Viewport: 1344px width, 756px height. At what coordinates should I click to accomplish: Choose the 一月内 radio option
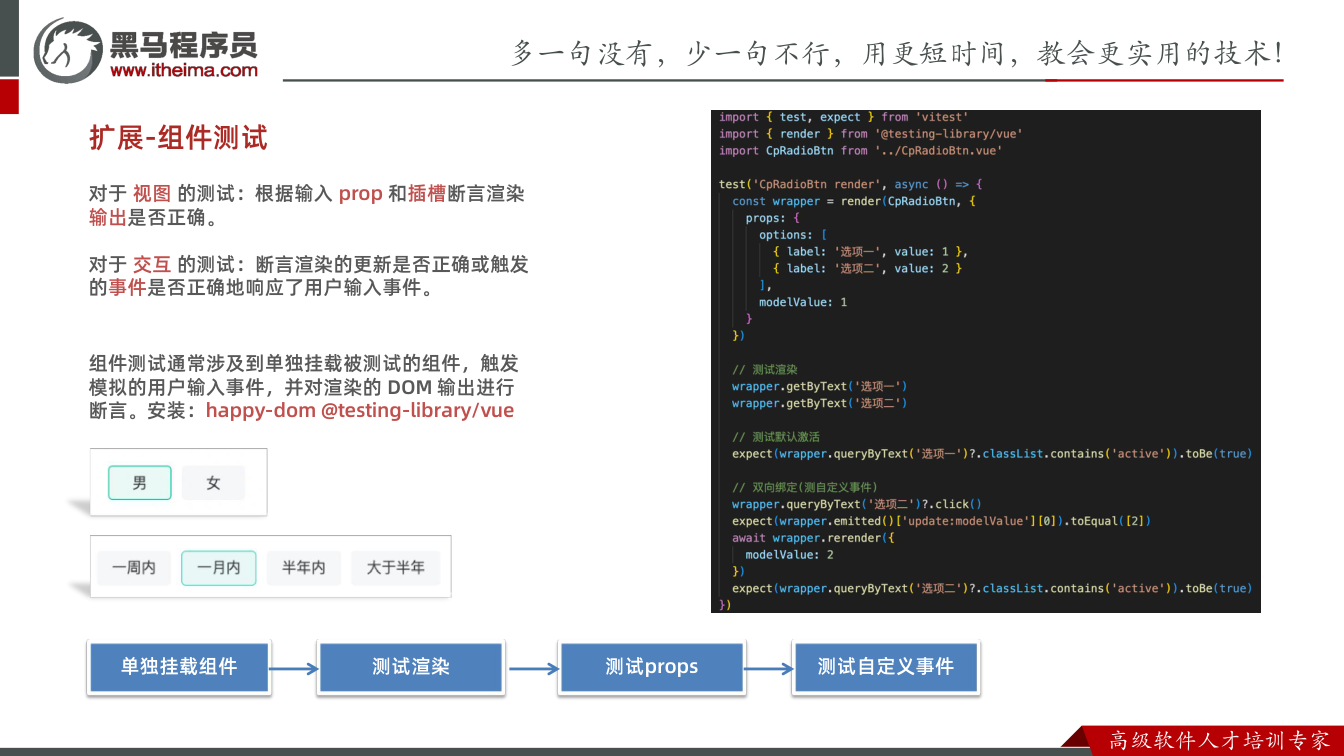(218, 568)
